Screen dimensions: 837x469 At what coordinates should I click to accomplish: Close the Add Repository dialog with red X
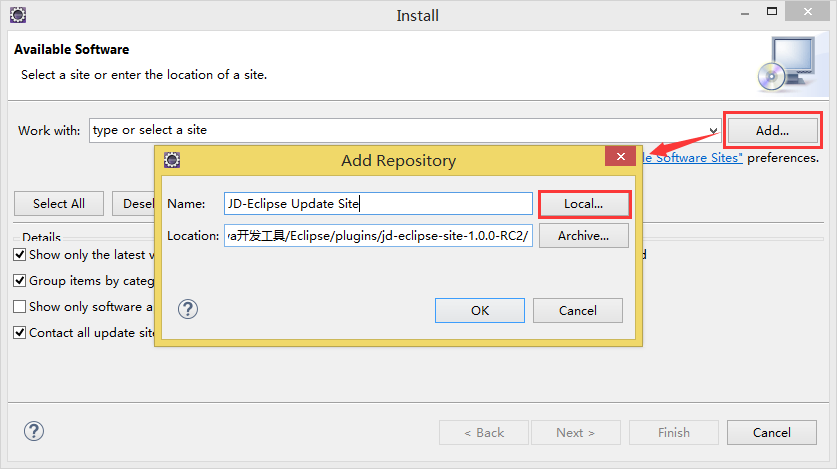[x=621, y=158]
